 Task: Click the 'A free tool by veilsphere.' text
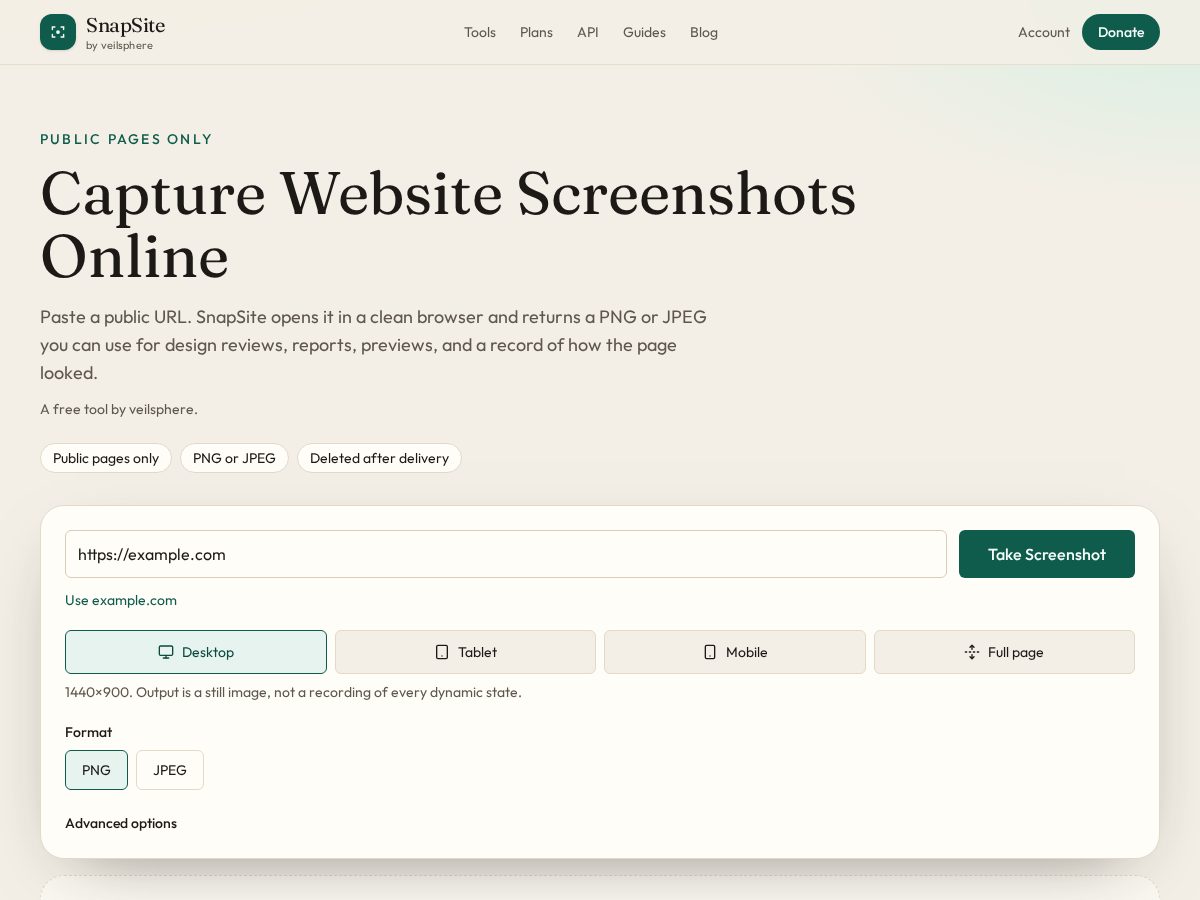click(119, 409)
